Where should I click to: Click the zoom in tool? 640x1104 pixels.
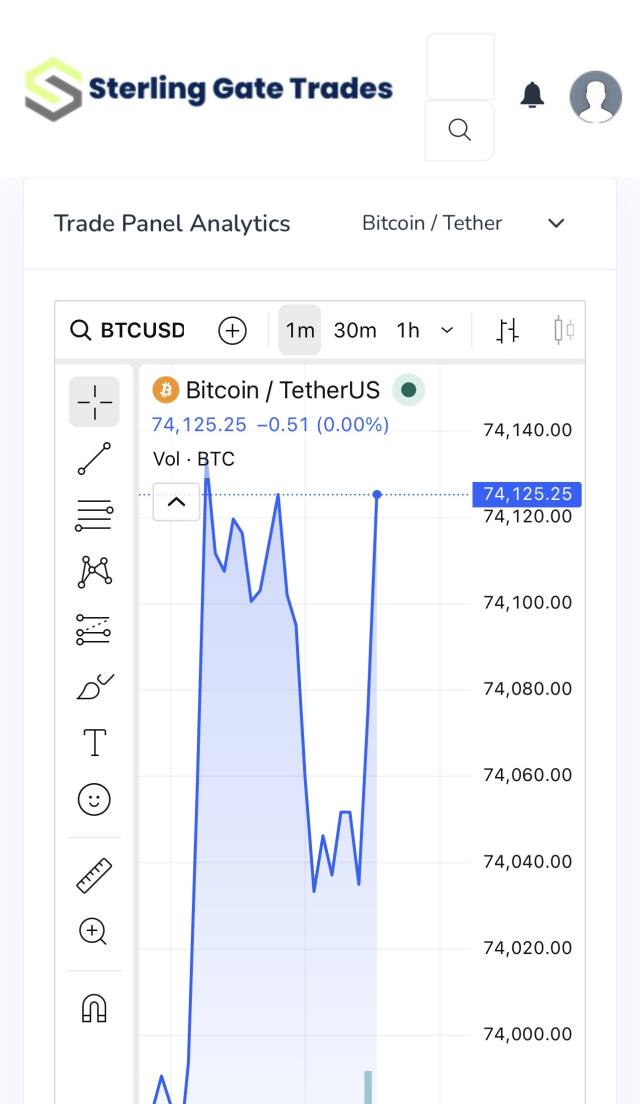click(x=93, y=932)
